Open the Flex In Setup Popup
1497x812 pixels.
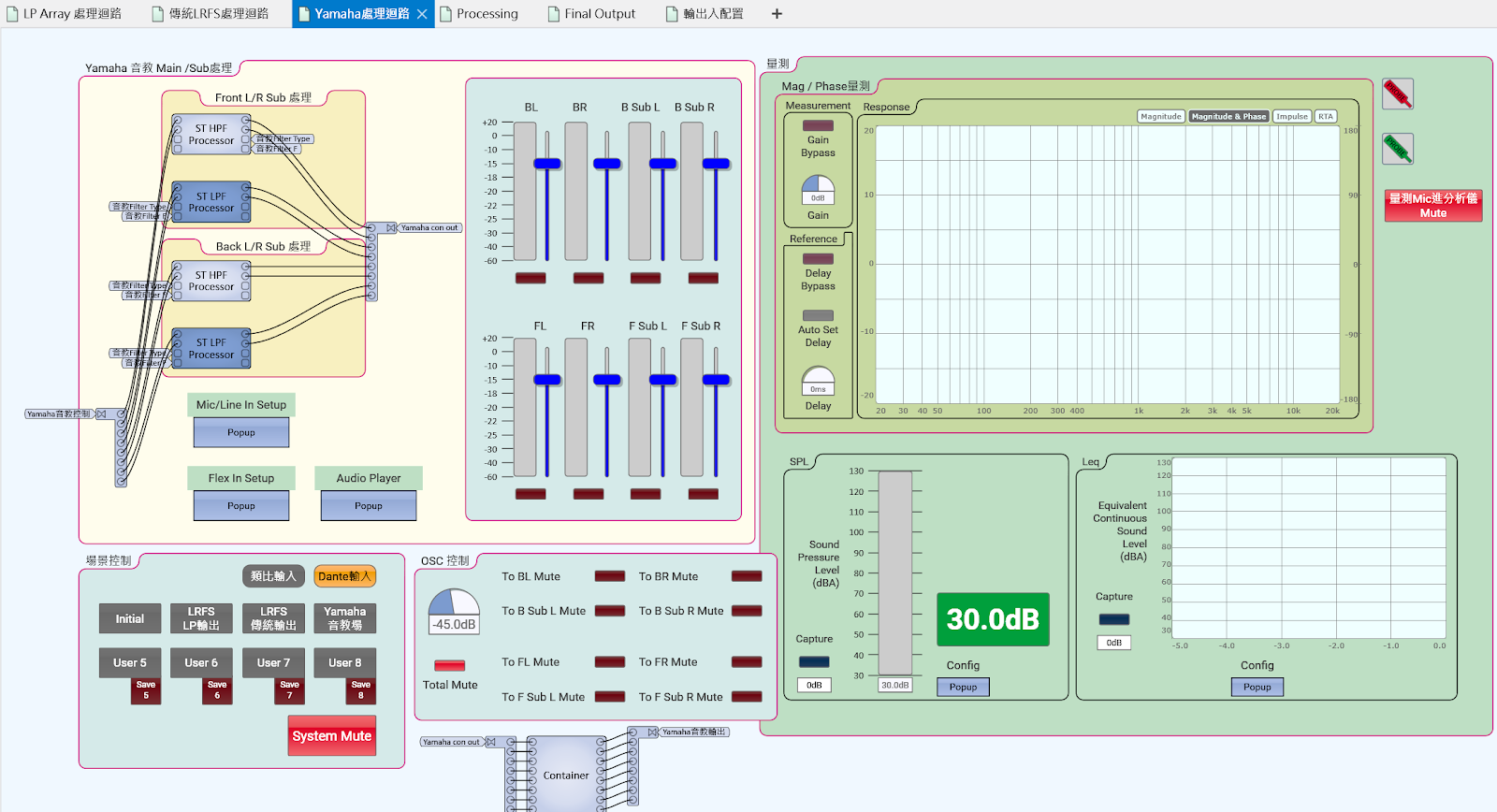point(241,505)
